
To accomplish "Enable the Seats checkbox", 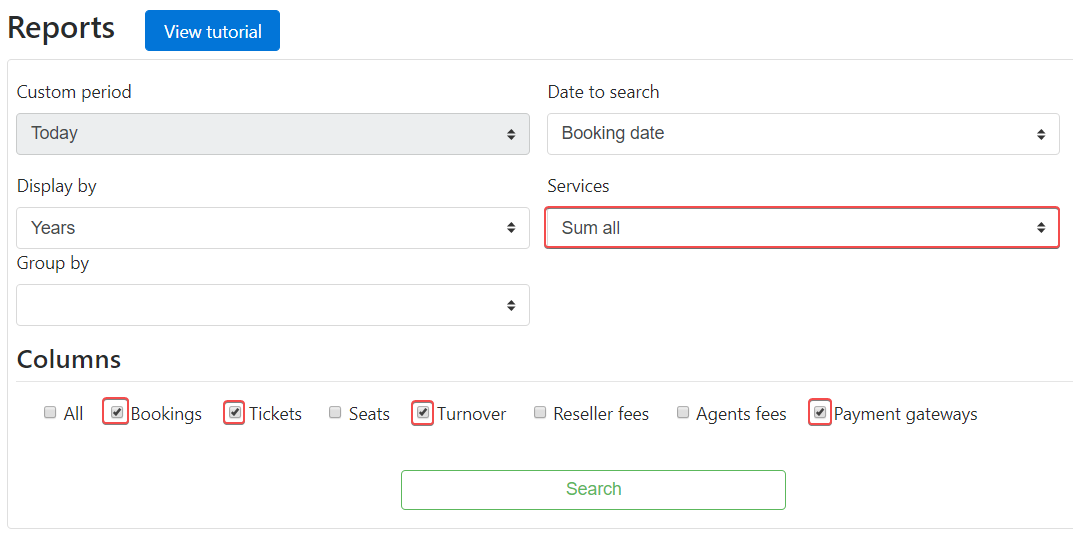I will [335, 412].
